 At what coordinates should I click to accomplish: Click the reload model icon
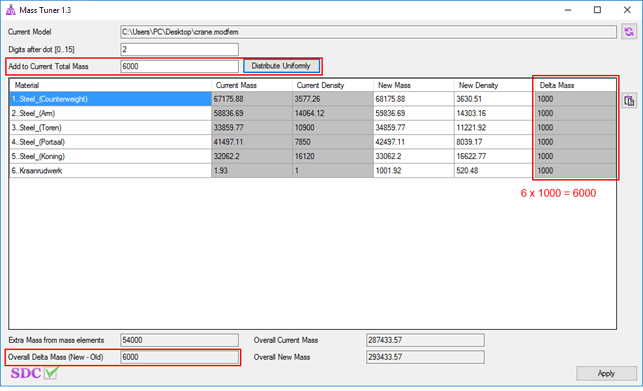tap(629, 32)
